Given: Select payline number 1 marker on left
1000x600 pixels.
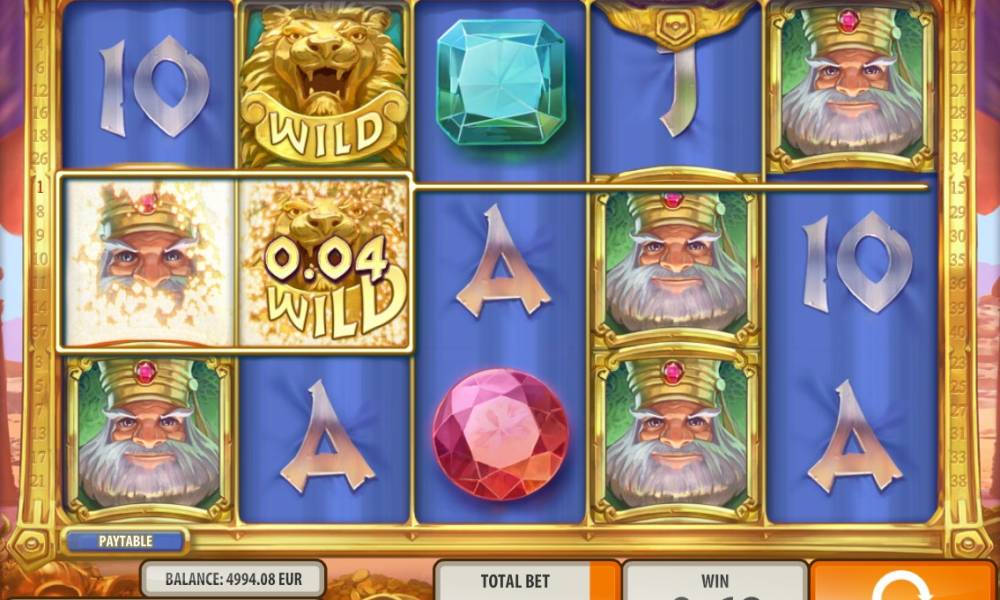Looking at the screenshot, I should [40, 187].
